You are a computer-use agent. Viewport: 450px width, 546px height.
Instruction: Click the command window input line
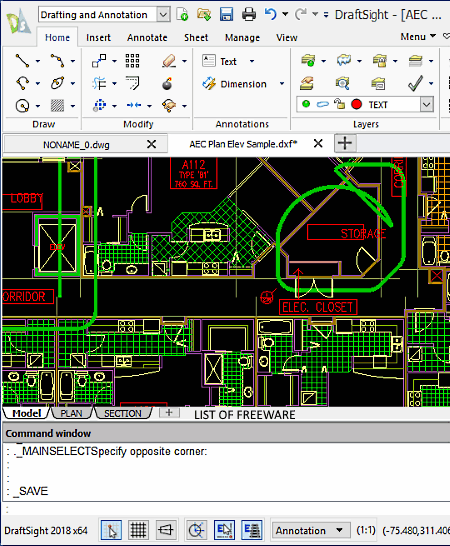(225, 510)
